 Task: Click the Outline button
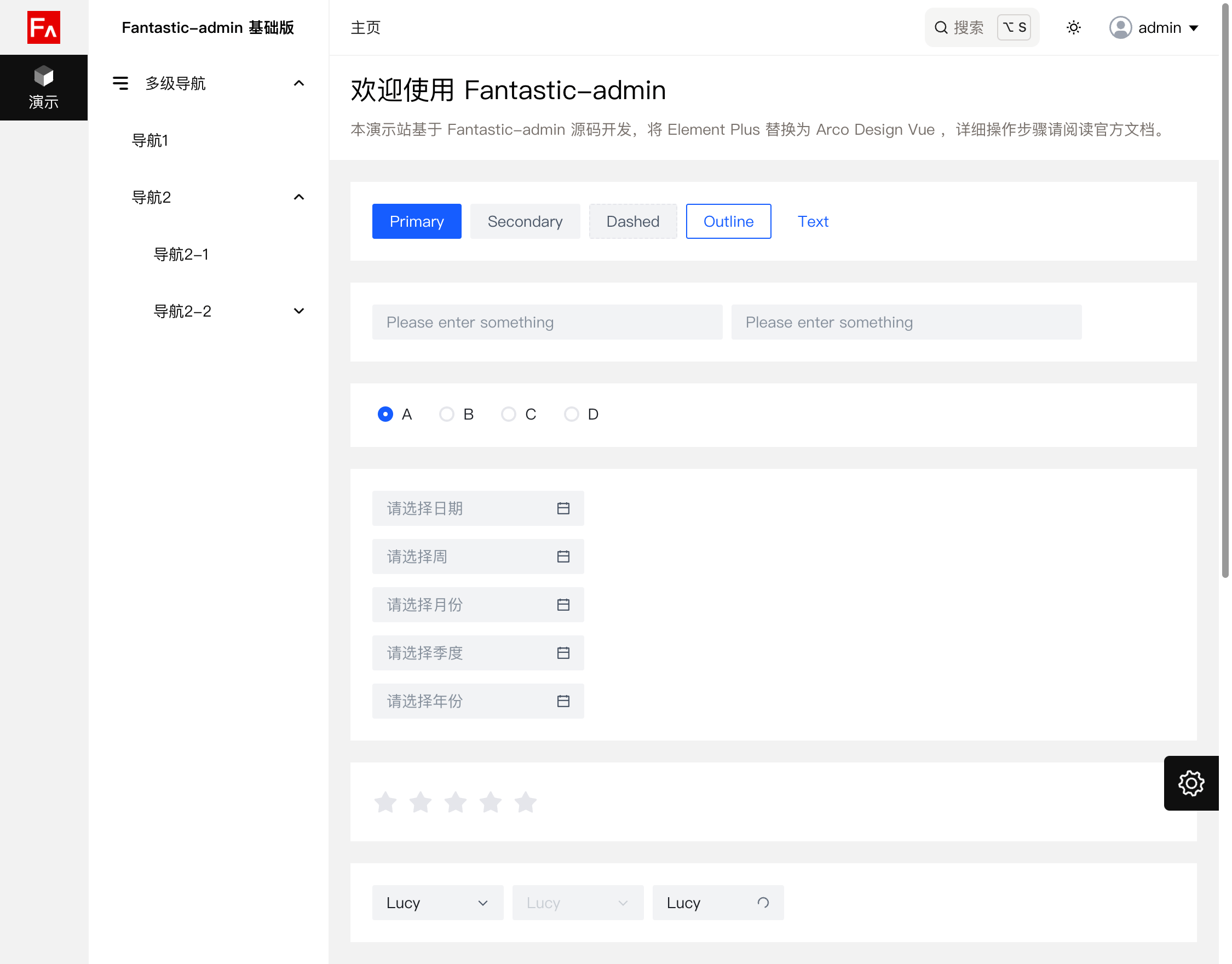click(x=728, y=221)
